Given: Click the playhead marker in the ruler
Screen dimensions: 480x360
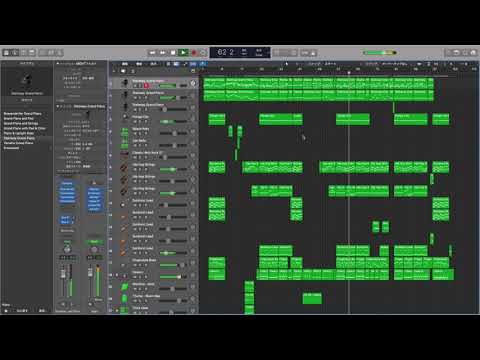Looking at the screenshot, I should click(x=349, y=72).
